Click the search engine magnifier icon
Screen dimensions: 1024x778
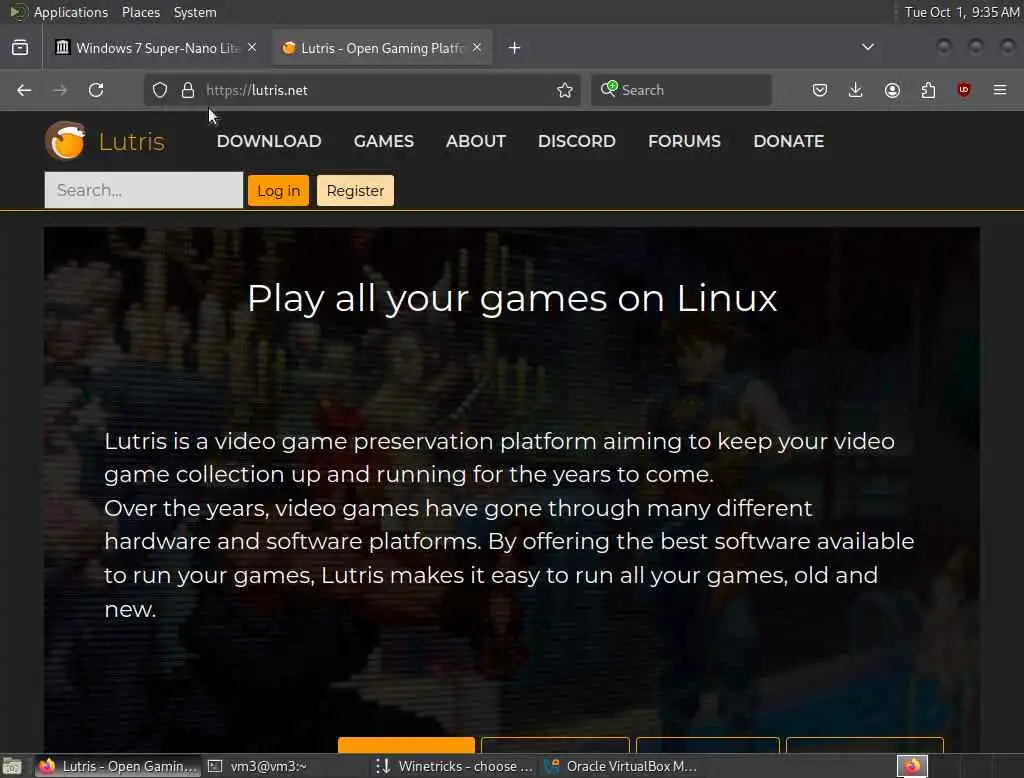pyautogui.click(x=609, y=89)
